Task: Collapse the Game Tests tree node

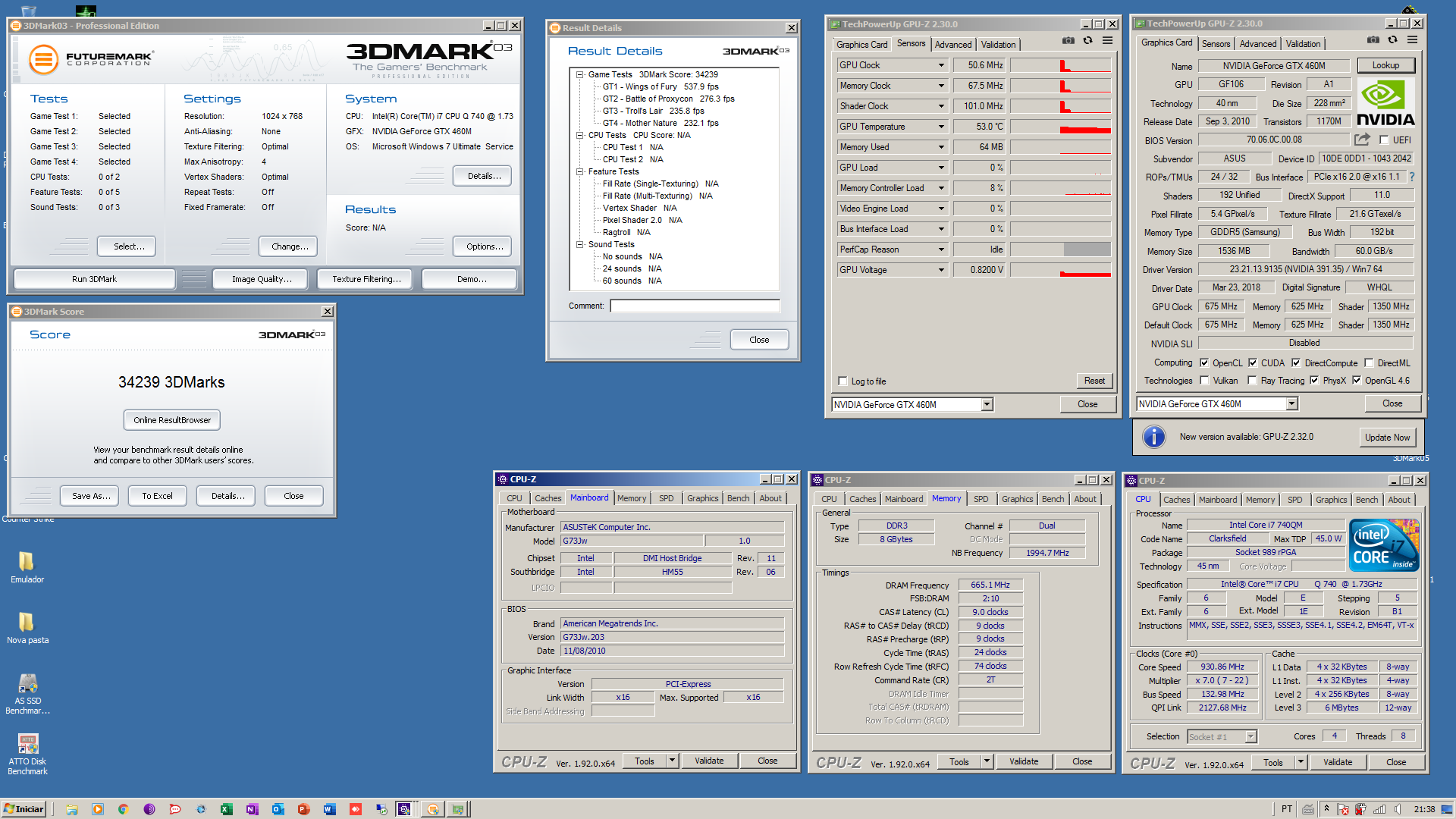Action: click(x=579, y=74)
